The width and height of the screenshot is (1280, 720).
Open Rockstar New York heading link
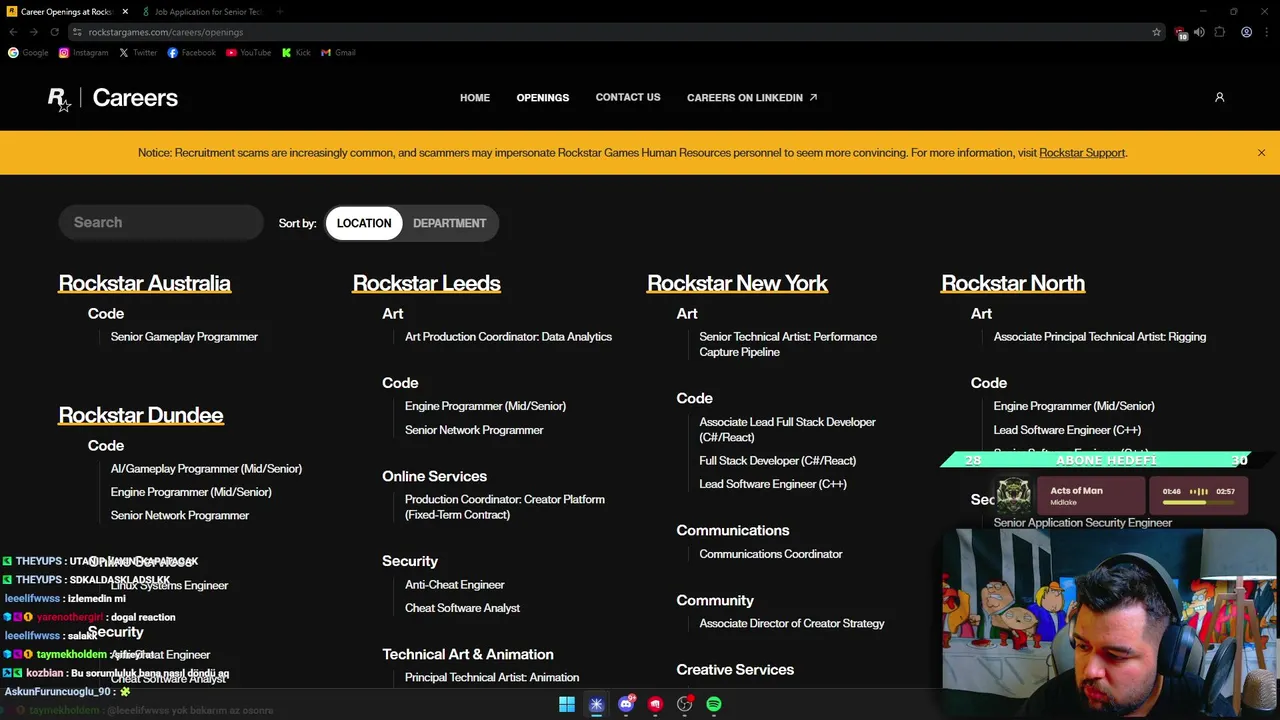pos(737,283)
